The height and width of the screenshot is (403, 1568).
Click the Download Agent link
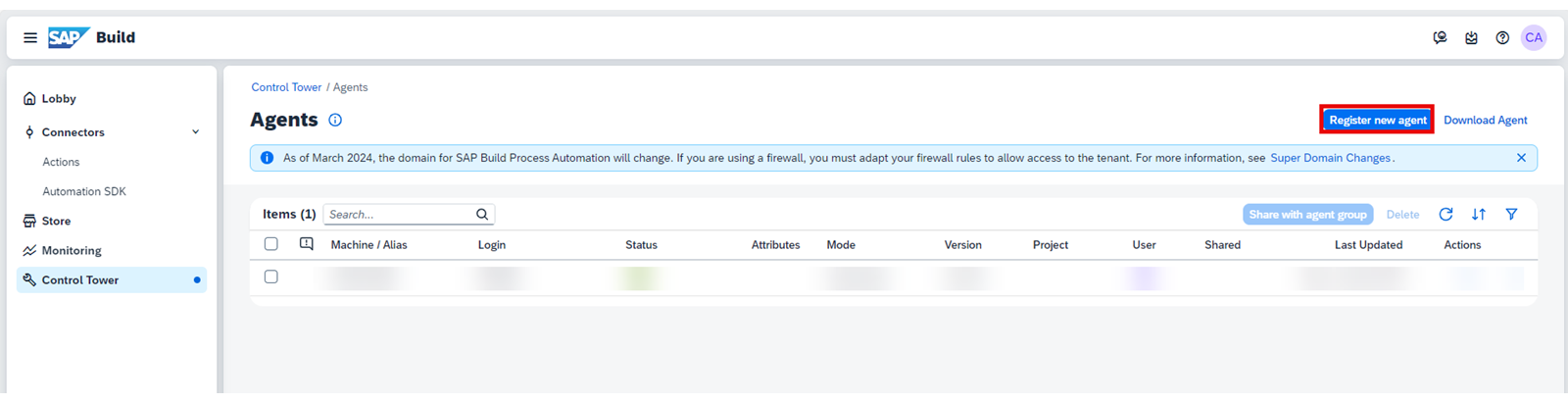click(1485, 120)
